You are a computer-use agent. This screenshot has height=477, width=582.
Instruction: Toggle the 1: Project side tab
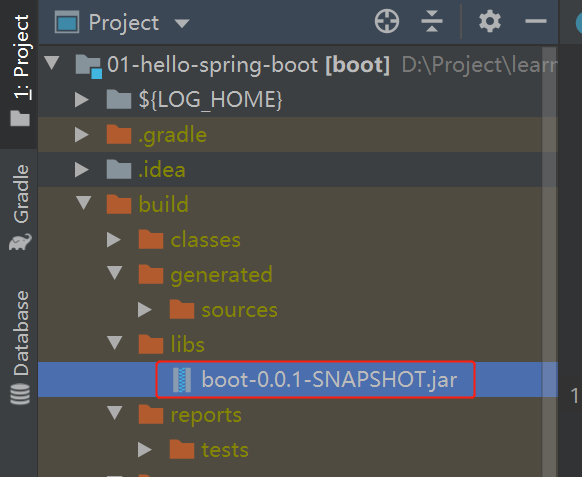(19, 71)
